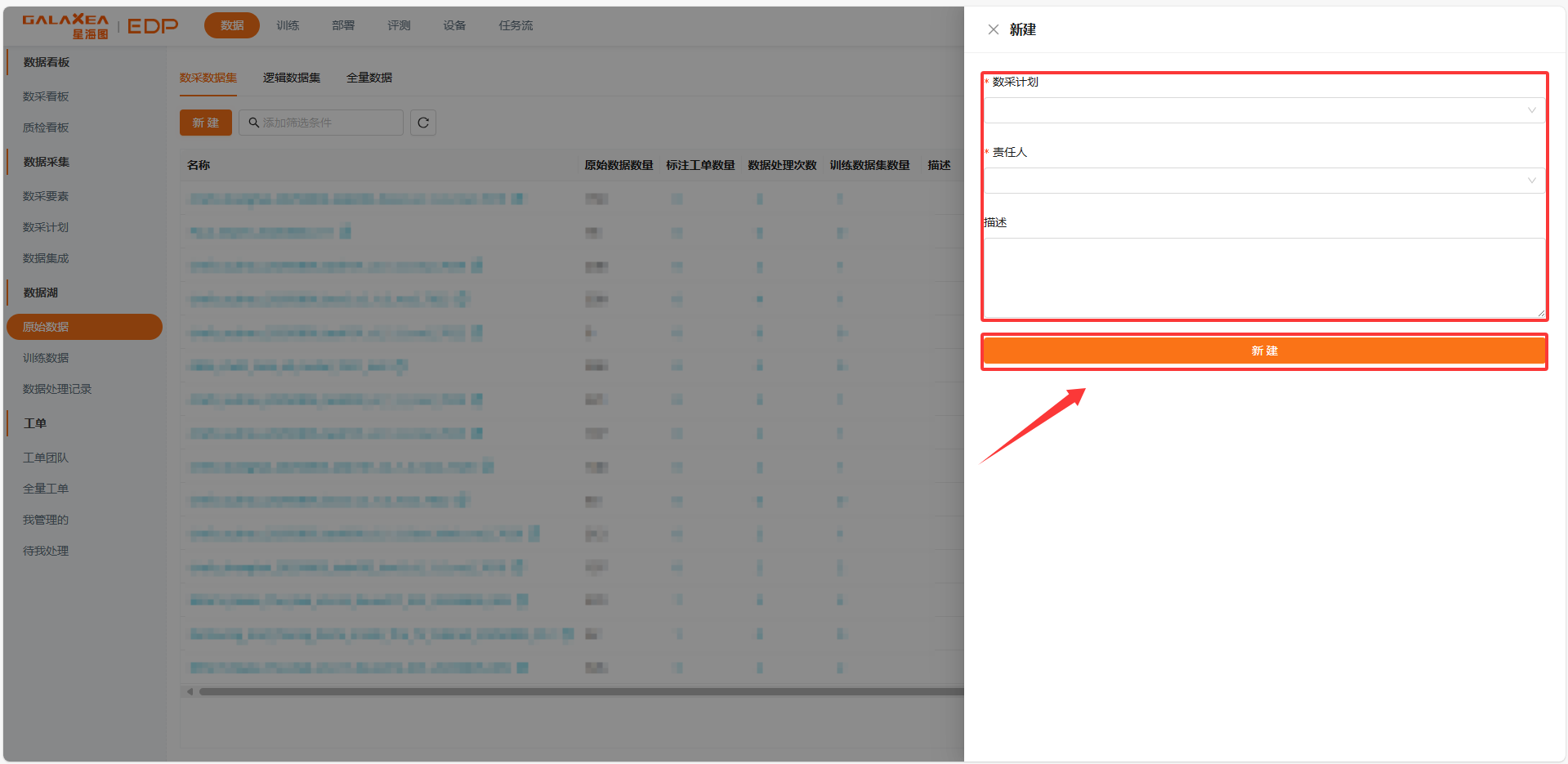This screenshot has height=764, width=1568.
Task: Click the refresh icon beside filter box
Action: 422,123
